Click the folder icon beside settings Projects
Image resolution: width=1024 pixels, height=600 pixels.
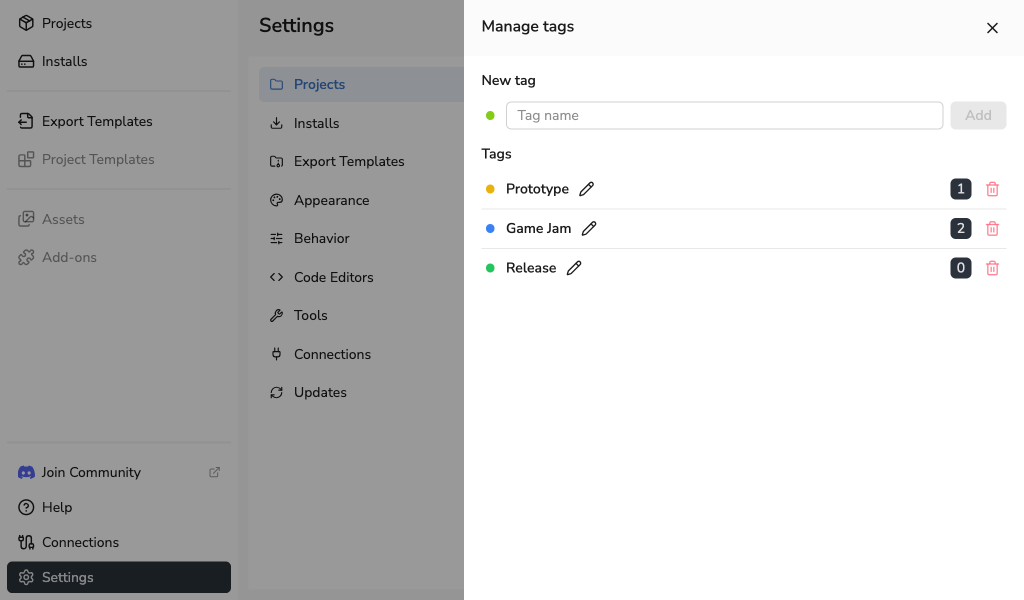(x=276, y=84)
